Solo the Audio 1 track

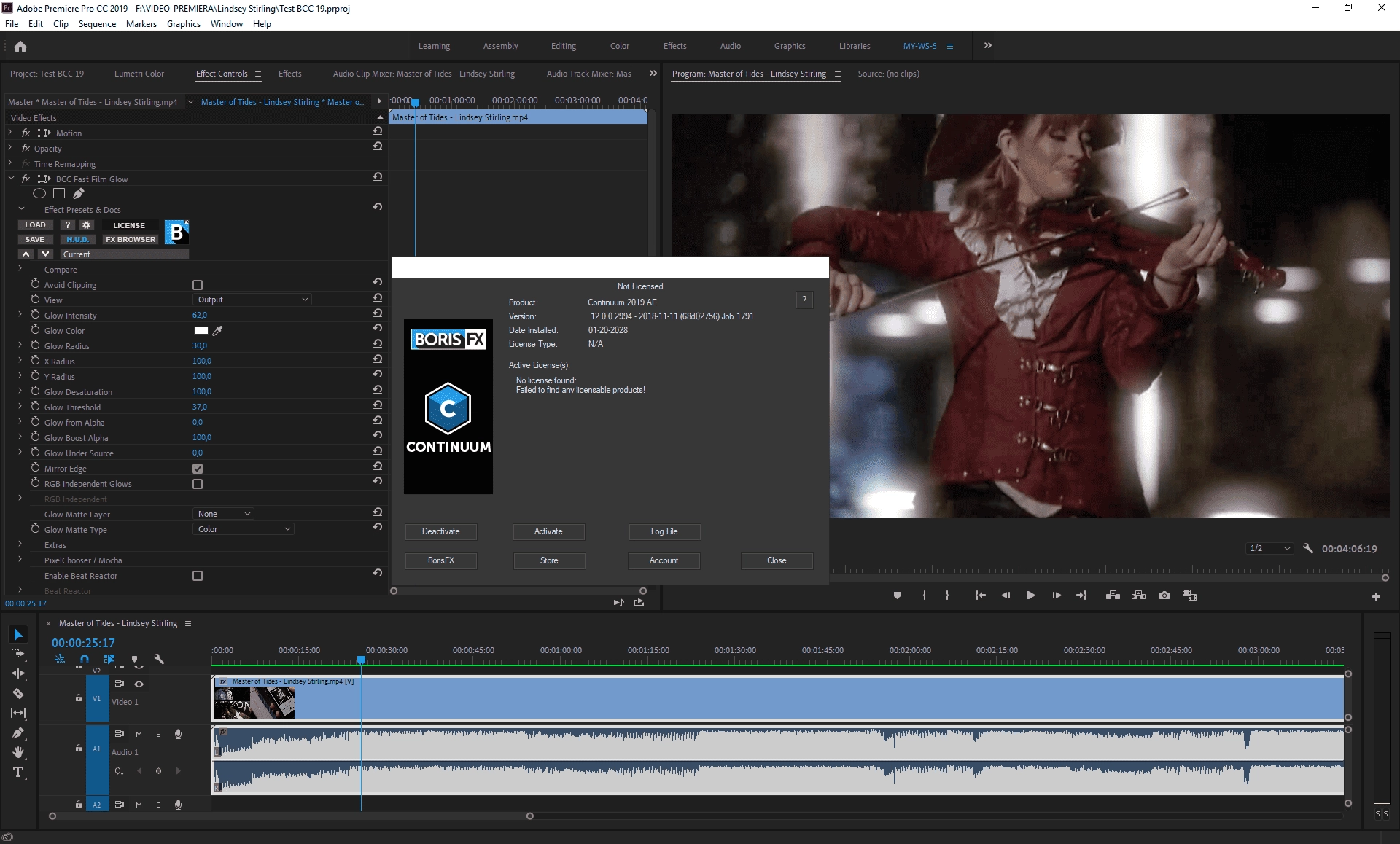pyautogui.click(x=158, y=734)
